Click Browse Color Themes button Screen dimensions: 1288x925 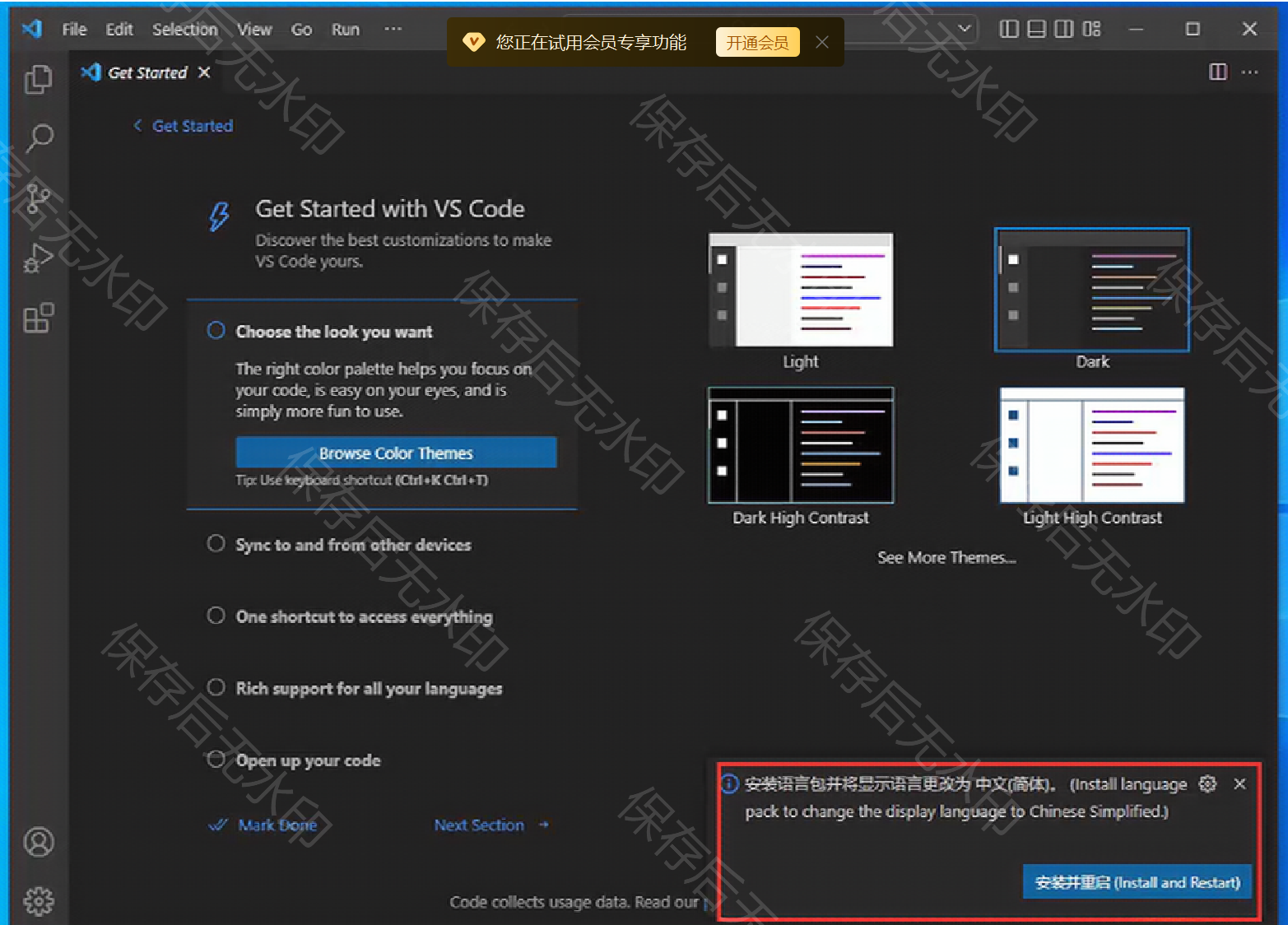click(396, 453)
